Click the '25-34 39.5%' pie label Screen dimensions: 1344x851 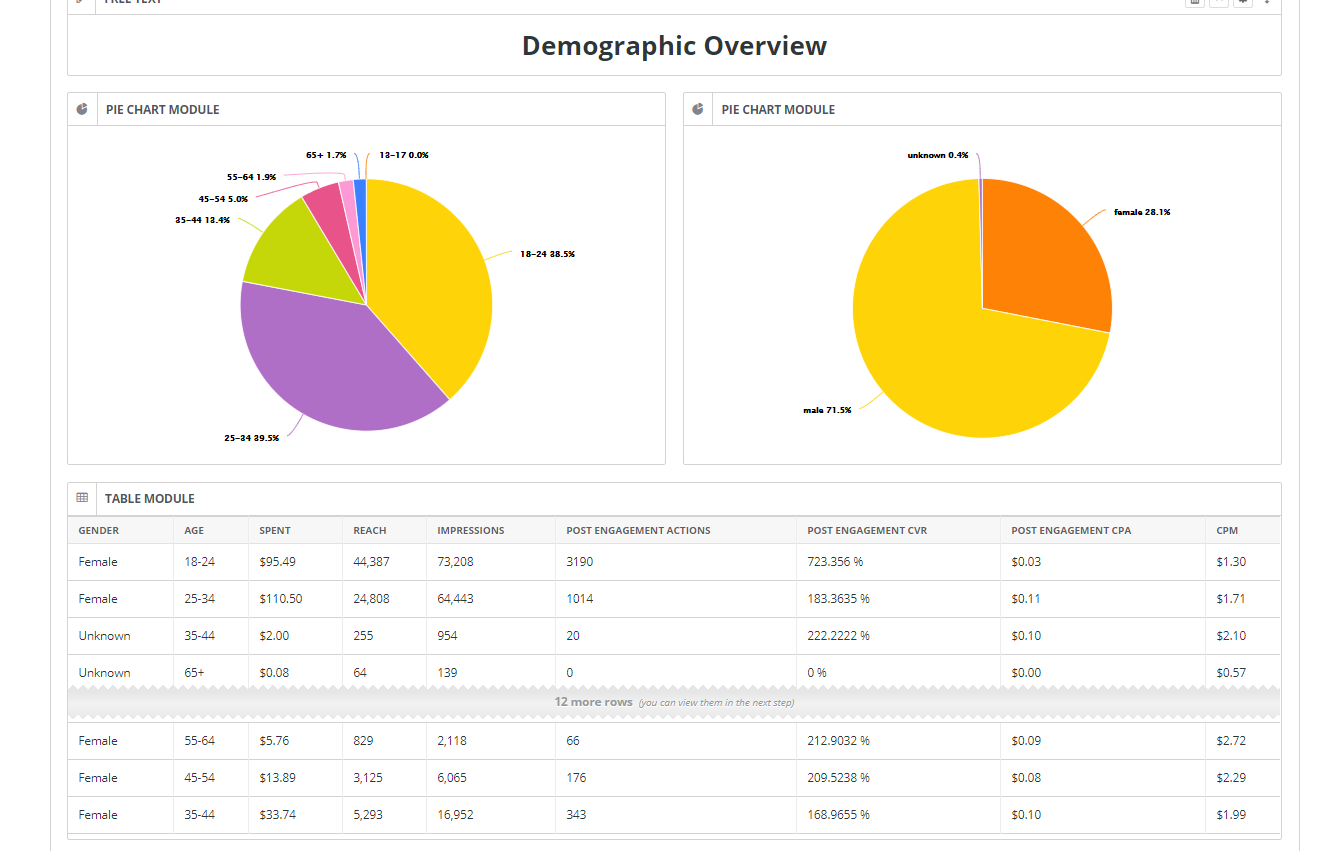(x=251, y=438)
